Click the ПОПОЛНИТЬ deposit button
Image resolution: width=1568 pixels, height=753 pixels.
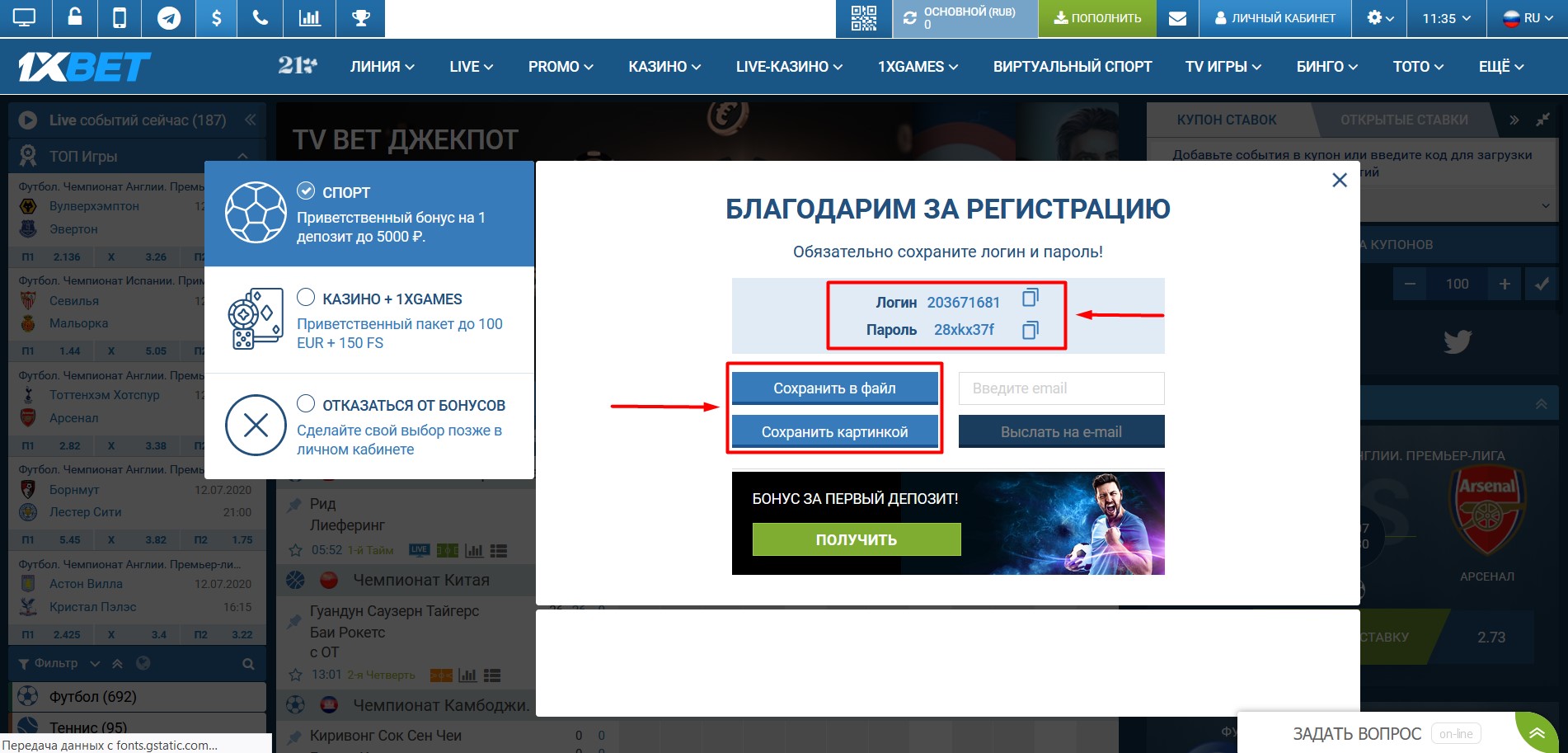click(1097, 18)
